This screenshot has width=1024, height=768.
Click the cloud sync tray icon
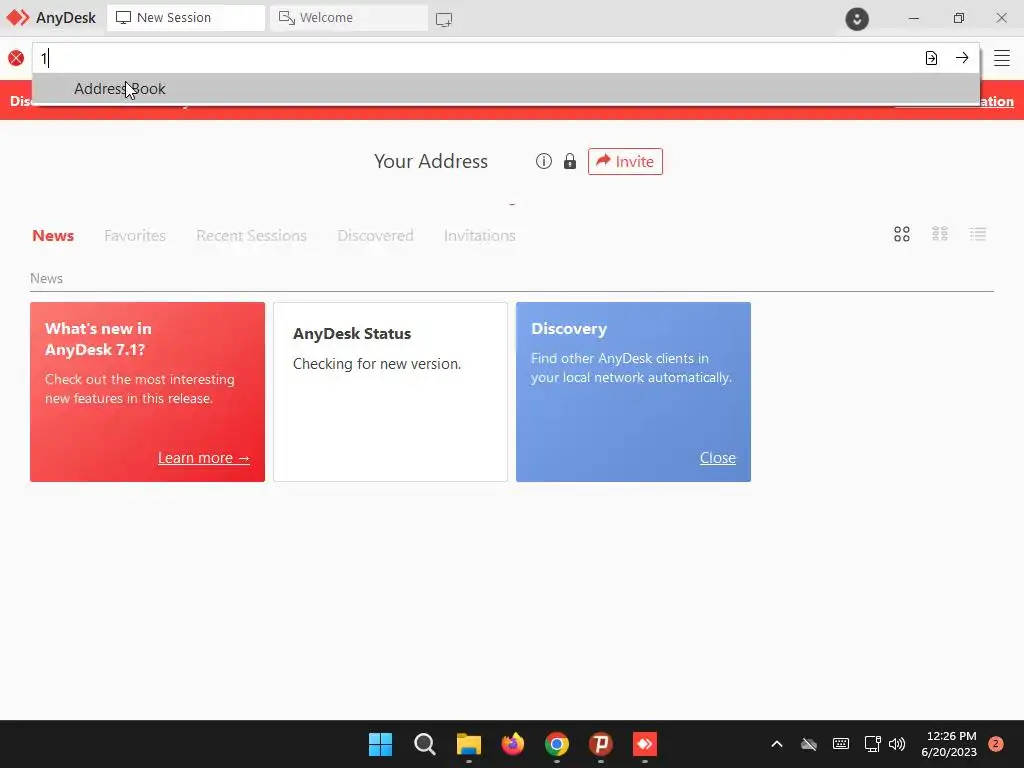coord(808,744)
